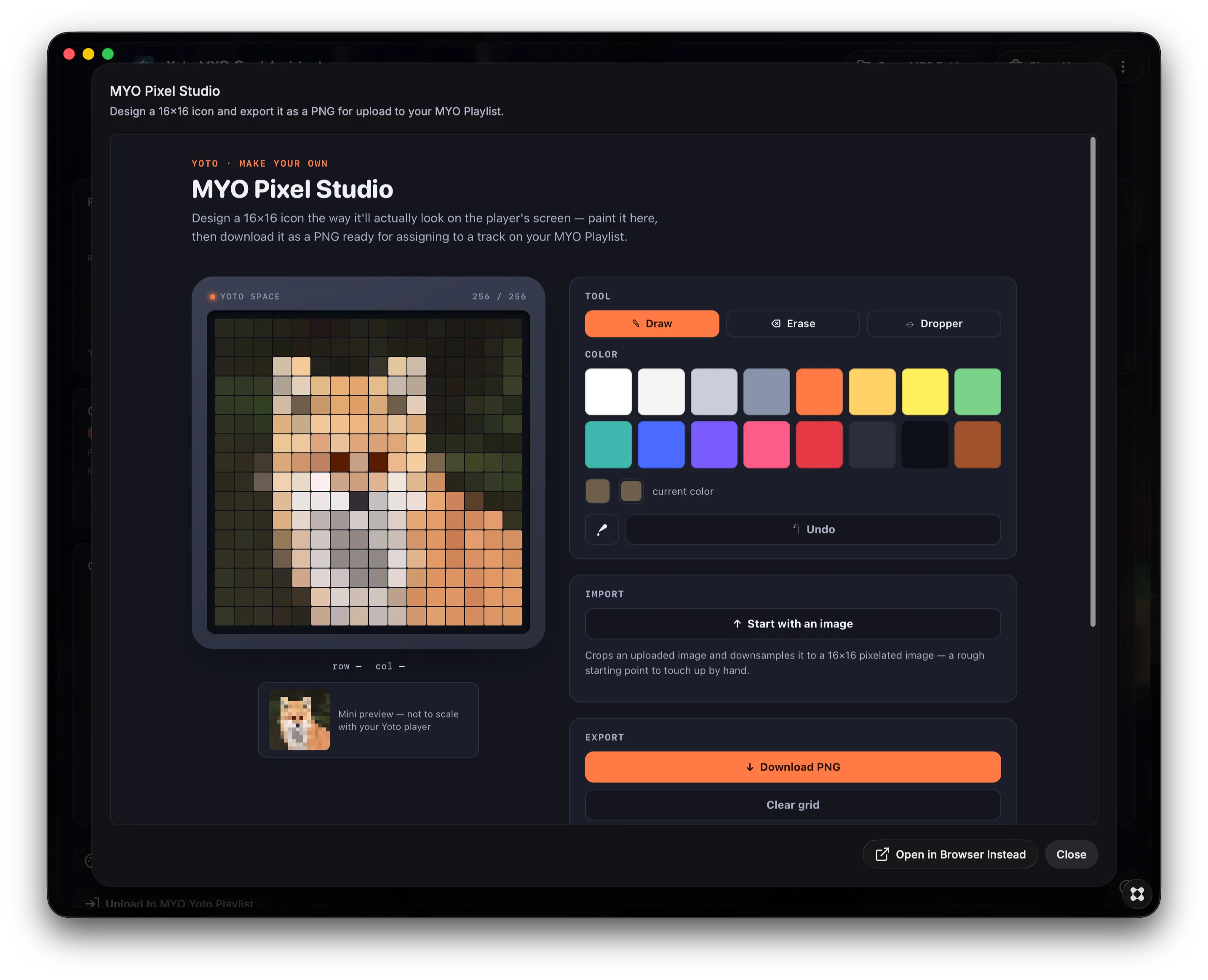The height and width of the screenshot is (980, 1208).
Task: Click the "TOOL" section heading
Action: tap(598, 296)
